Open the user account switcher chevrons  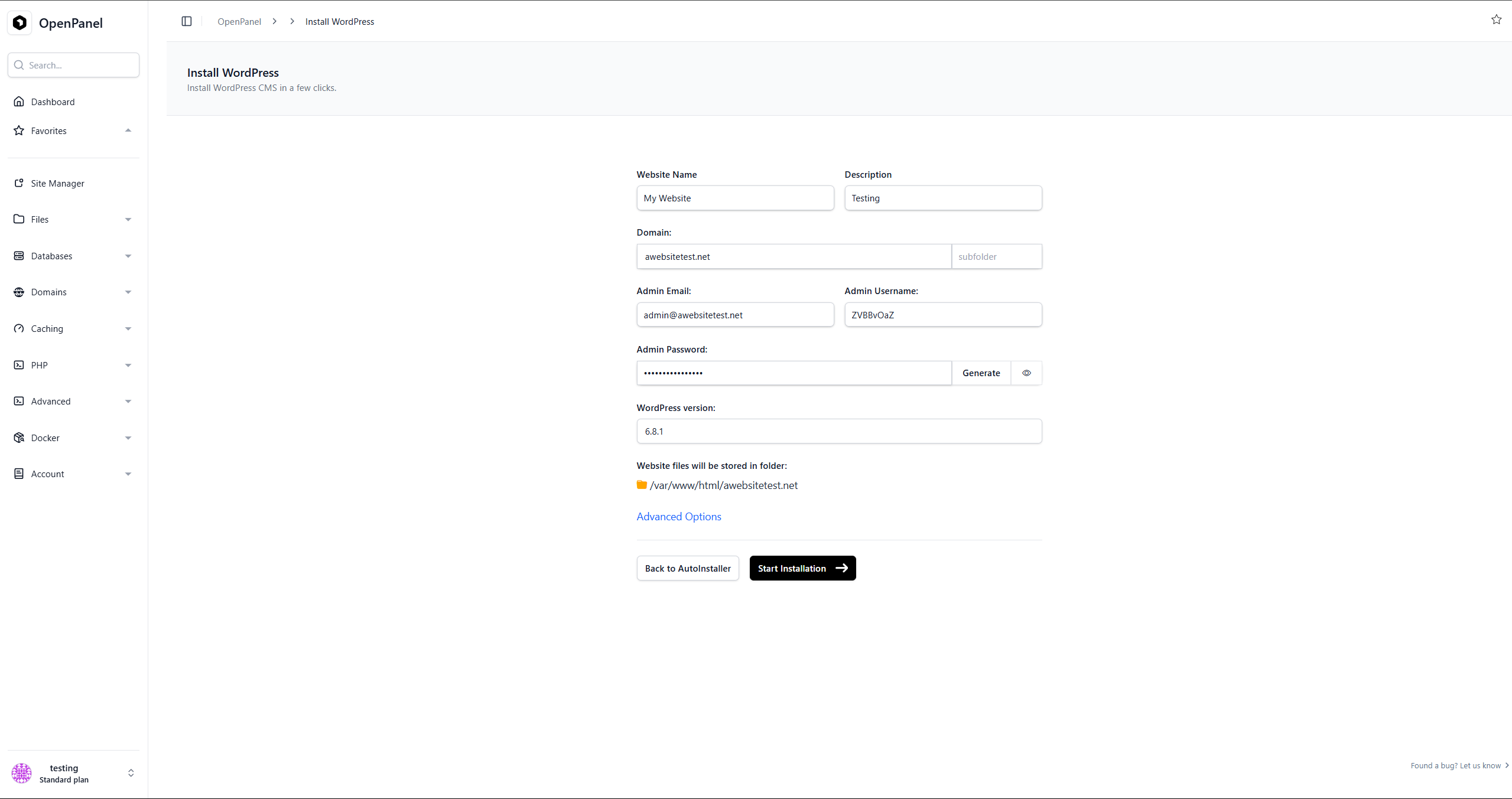(x=131, y=773)
